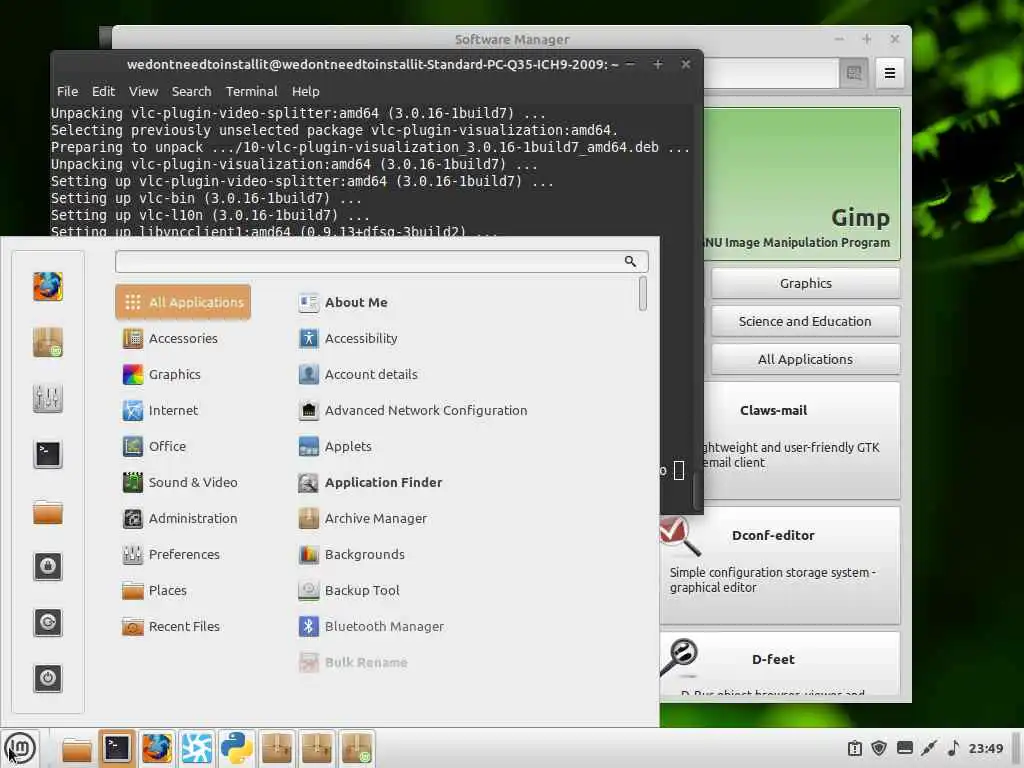Open system settings mixer icon in menu sidebar
This screenshot has width=1024, height=768.
pyautogui.click(x=48, y=398)
